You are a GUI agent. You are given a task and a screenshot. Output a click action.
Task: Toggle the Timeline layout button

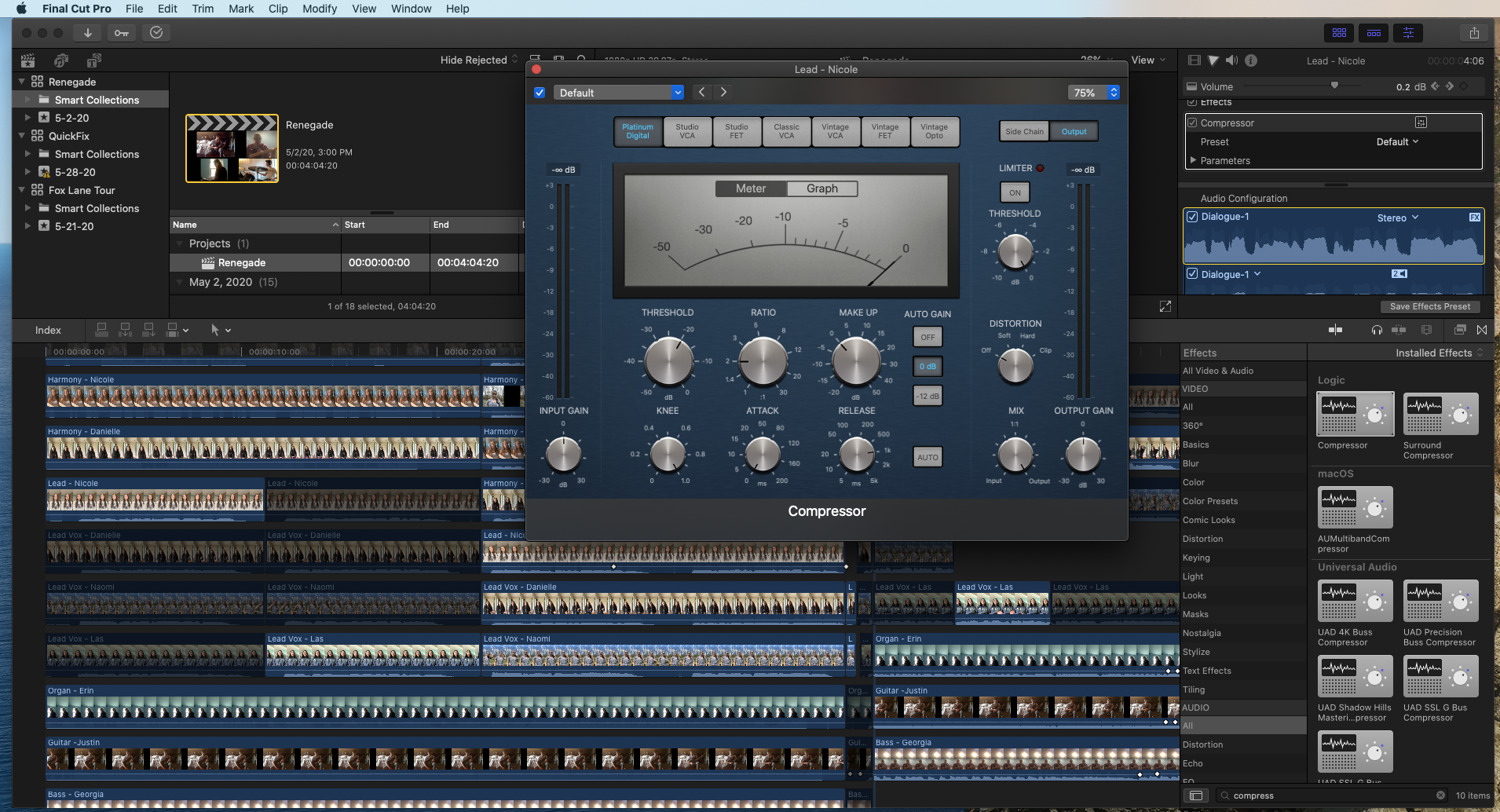tap(1374, 32)
